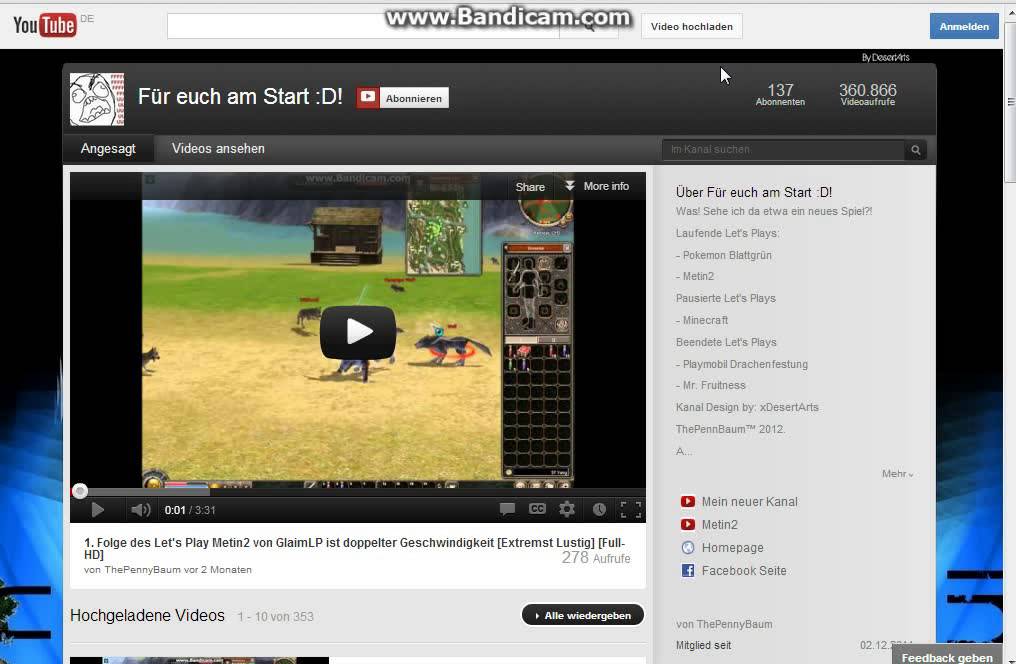Click the '- Minecraft' text line
1016x664 pixels.
[702, 320]
